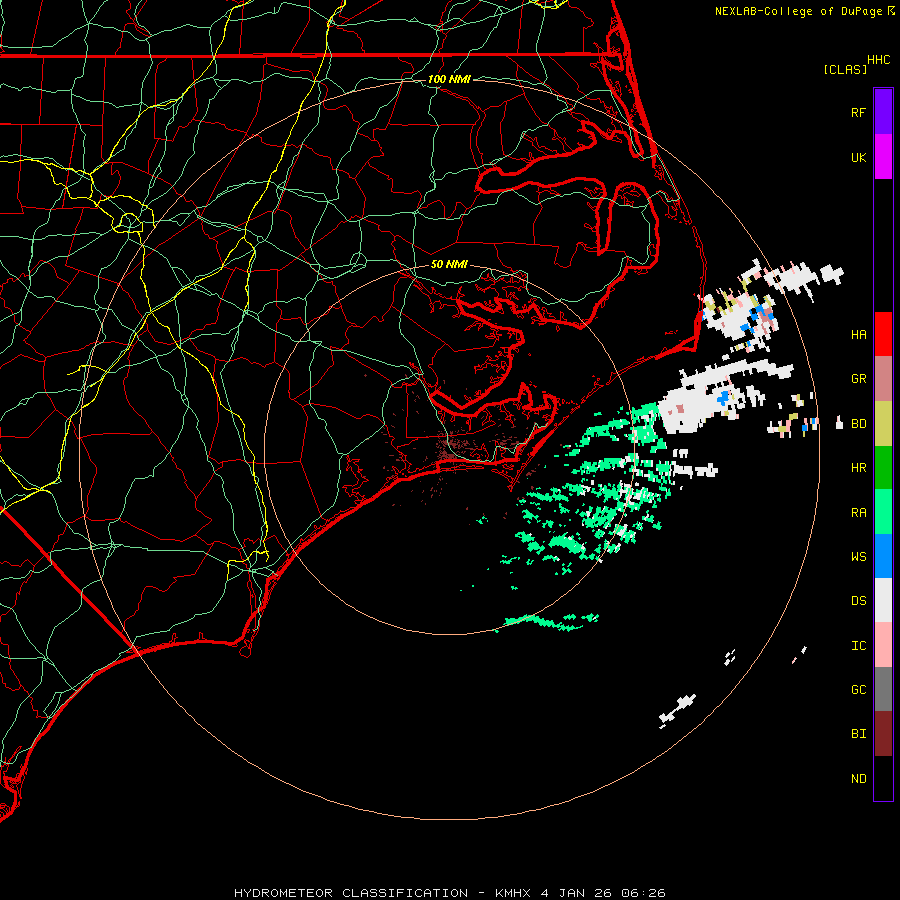The image size is (900, 900).
Task: Select the WS blue legend swatch
Action: pyautogui.click(x=883, y=556)
